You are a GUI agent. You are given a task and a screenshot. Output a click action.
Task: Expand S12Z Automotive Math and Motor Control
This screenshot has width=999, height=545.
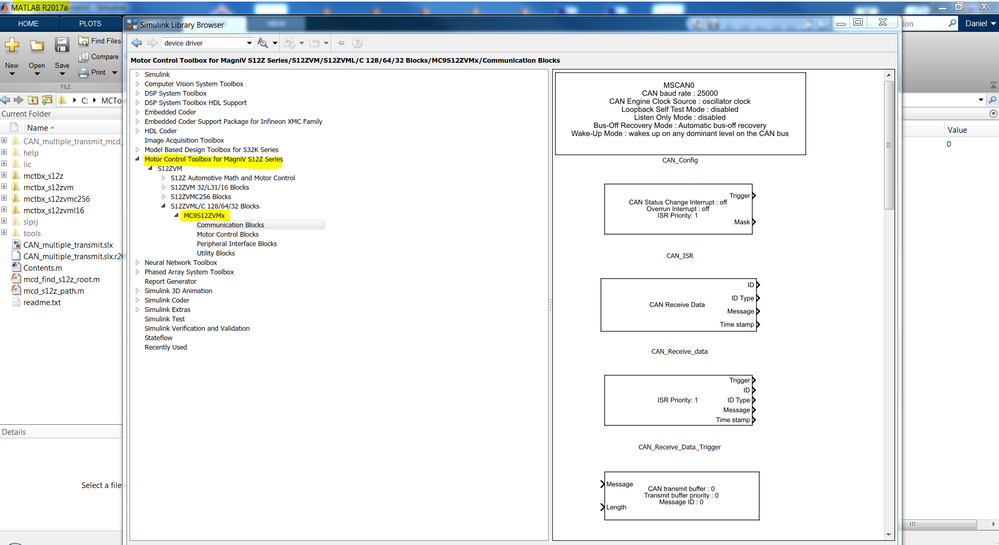163,178
